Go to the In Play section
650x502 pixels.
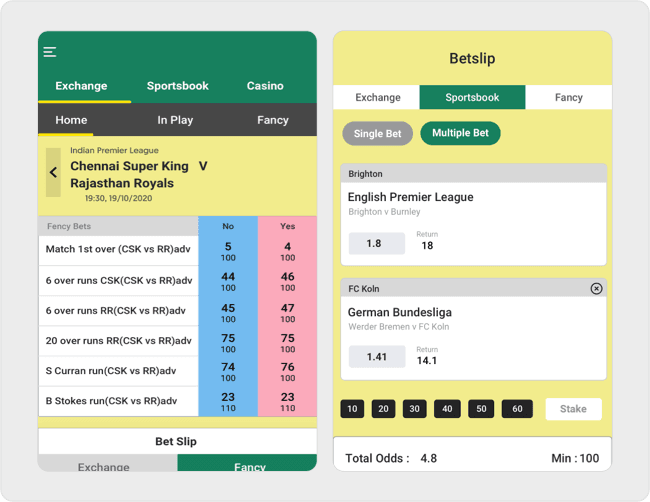pos(175,120)
